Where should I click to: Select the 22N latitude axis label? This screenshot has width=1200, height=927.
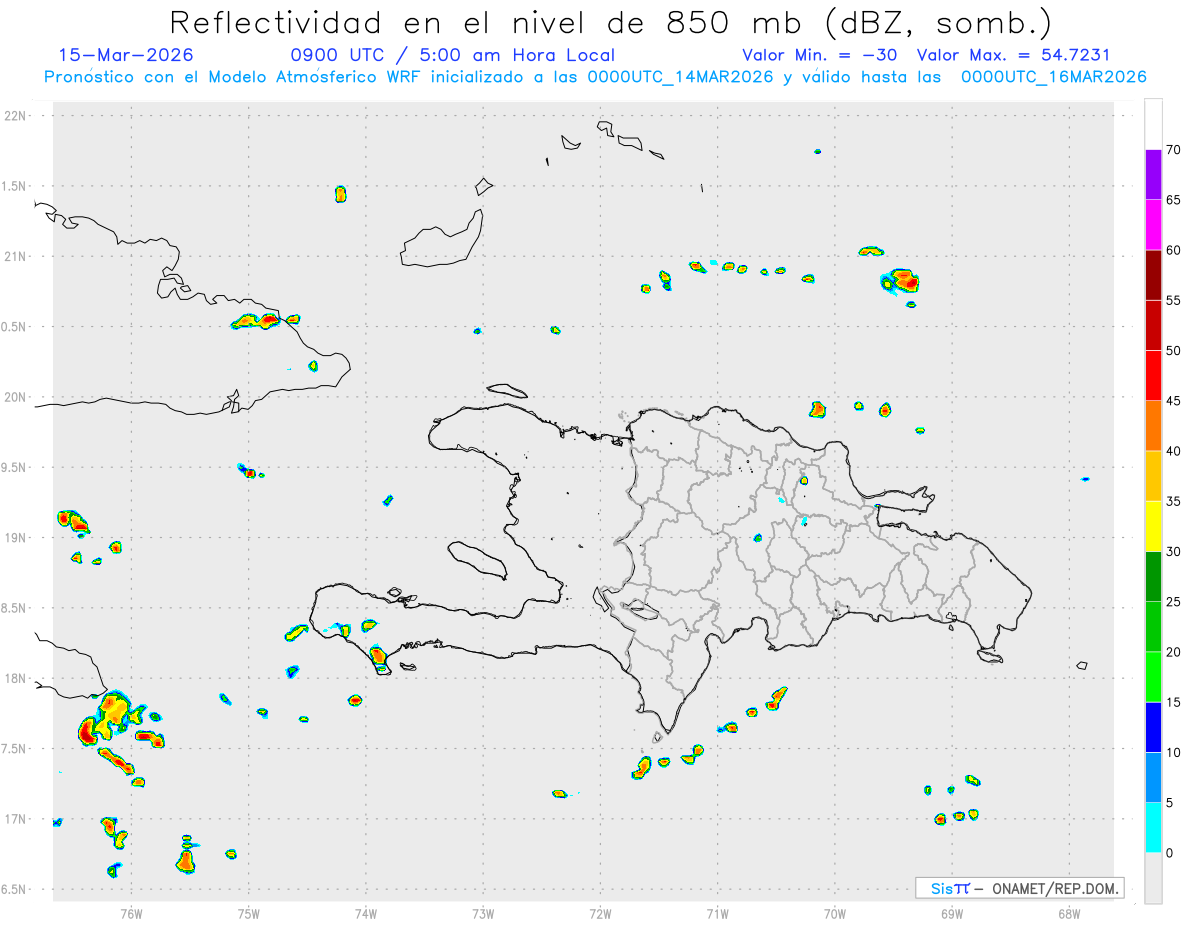17,116
